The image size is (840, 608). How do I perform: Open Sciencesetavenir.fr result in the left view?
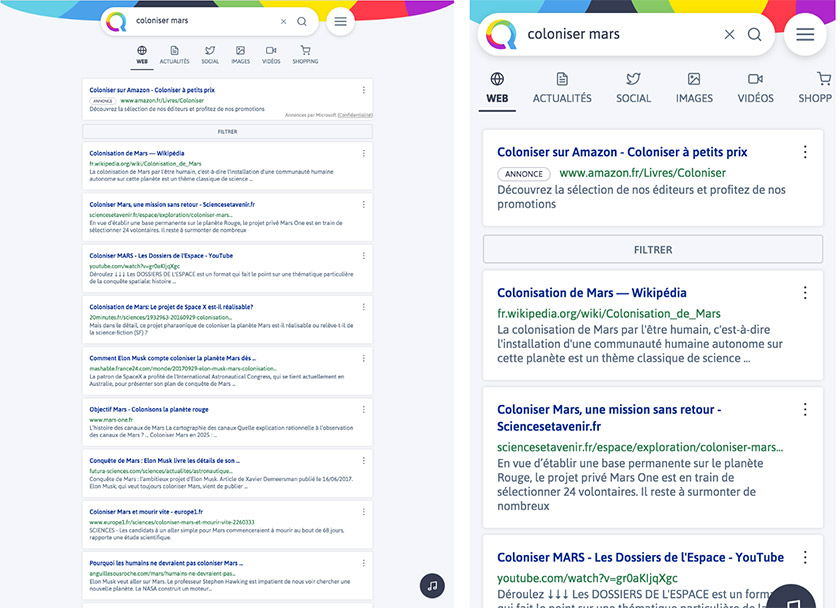click(172, 205)
